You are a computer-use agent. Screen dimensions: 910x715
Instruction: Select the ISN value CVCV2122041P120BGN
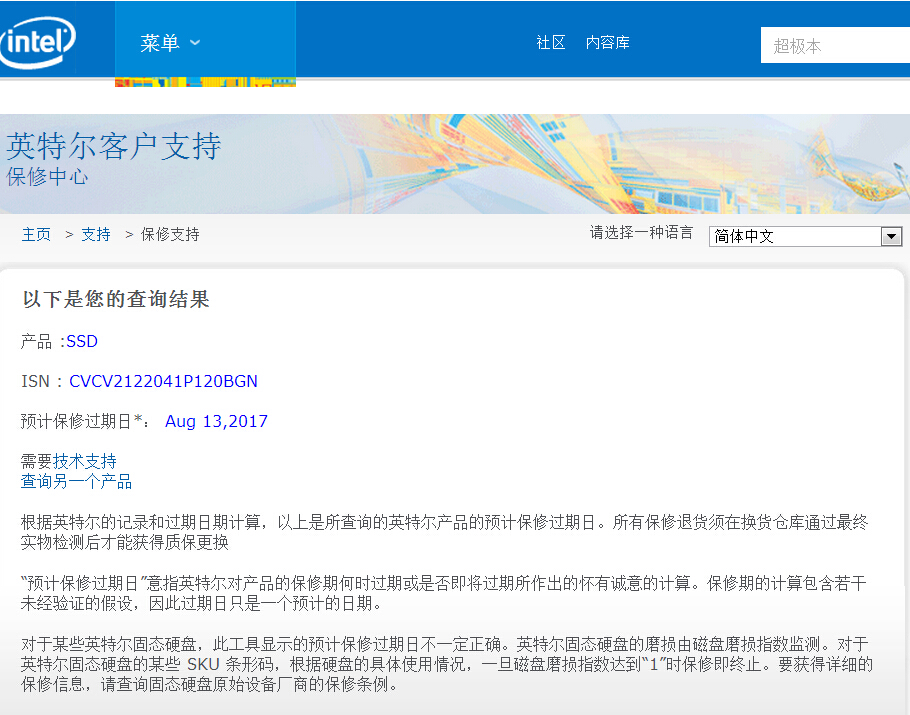[163, 381]
